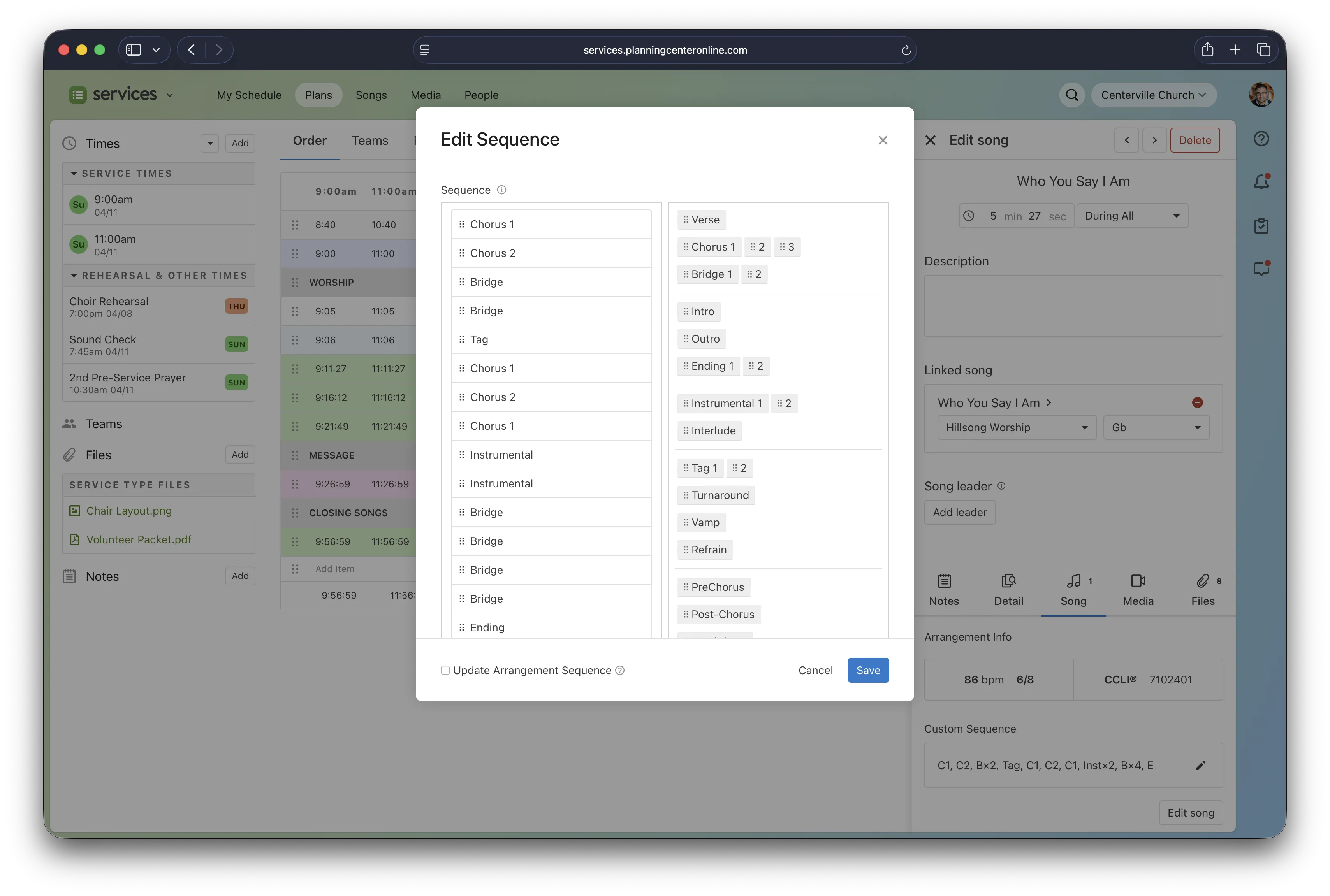Toggle the Safari sidebar icon

(133, 50)
